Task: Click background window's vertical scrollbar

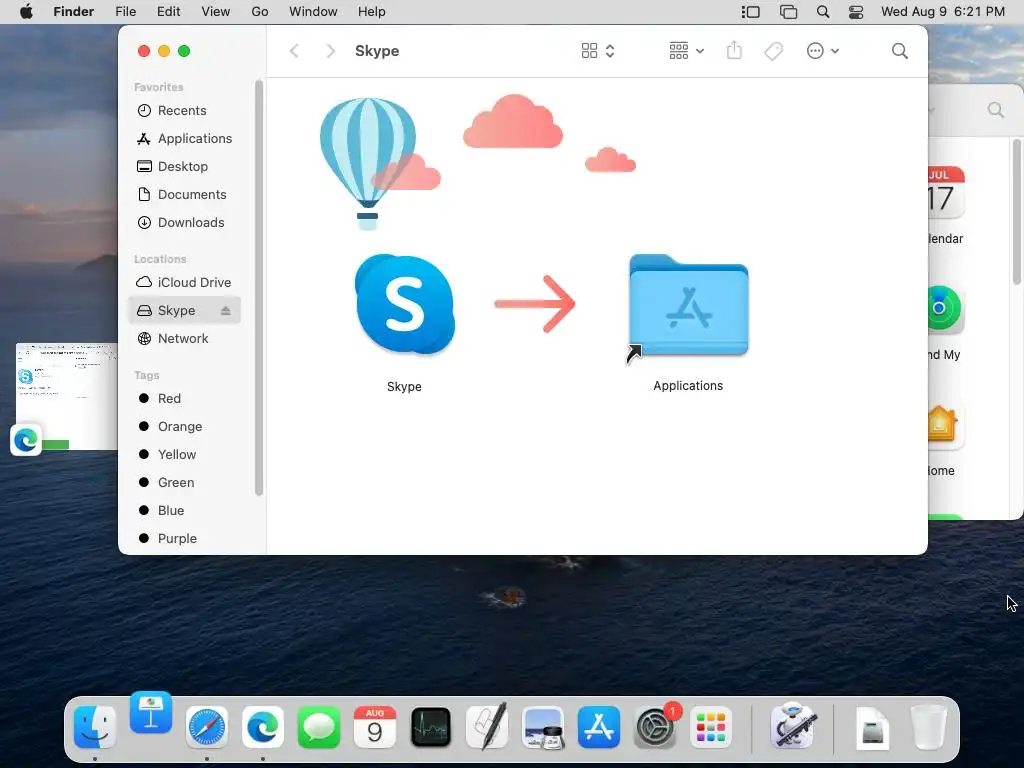Action: [1016, 212]
